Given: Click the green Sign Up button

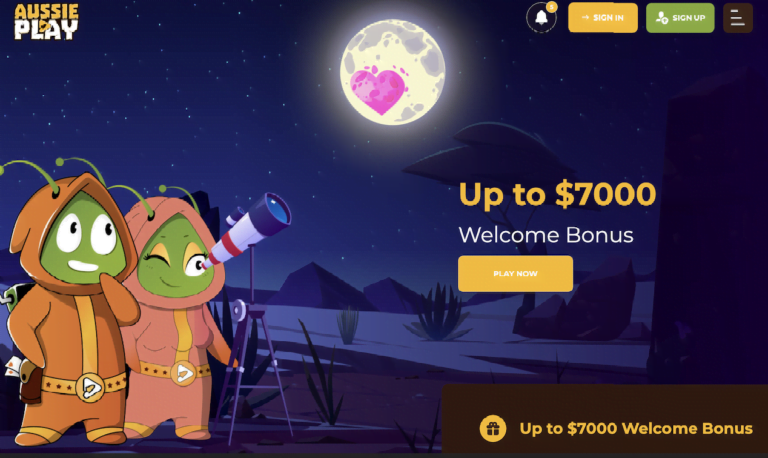Looking at the screenshot, I should click(680, 18).
